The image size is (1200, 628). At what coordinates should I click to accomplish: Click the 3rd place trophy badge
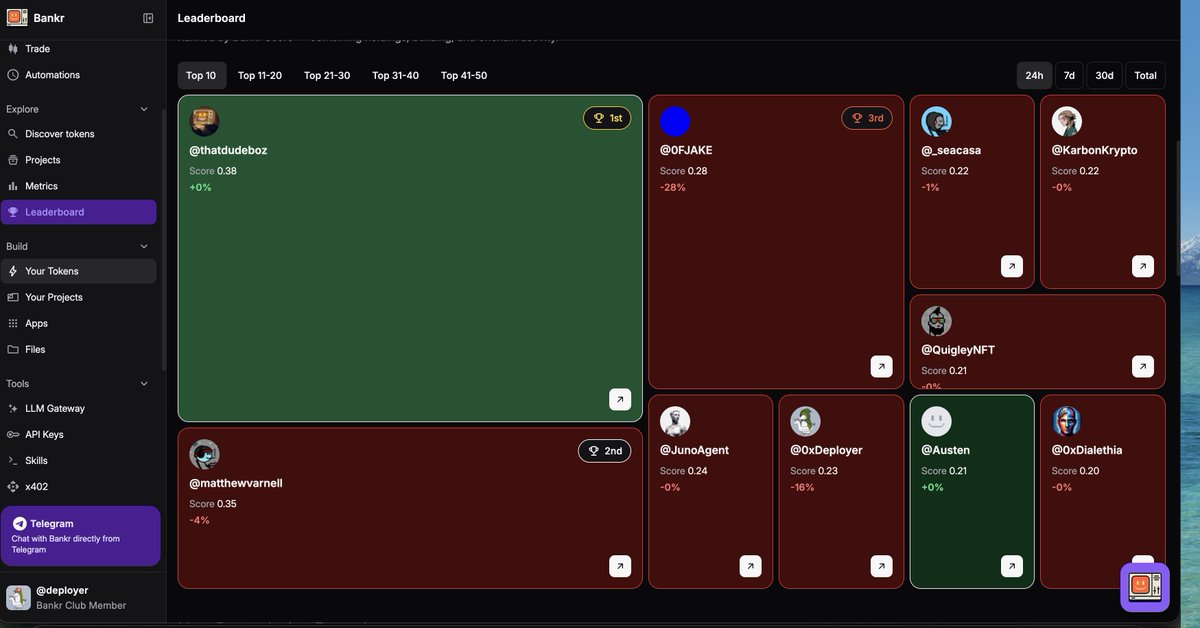(867, 118)
